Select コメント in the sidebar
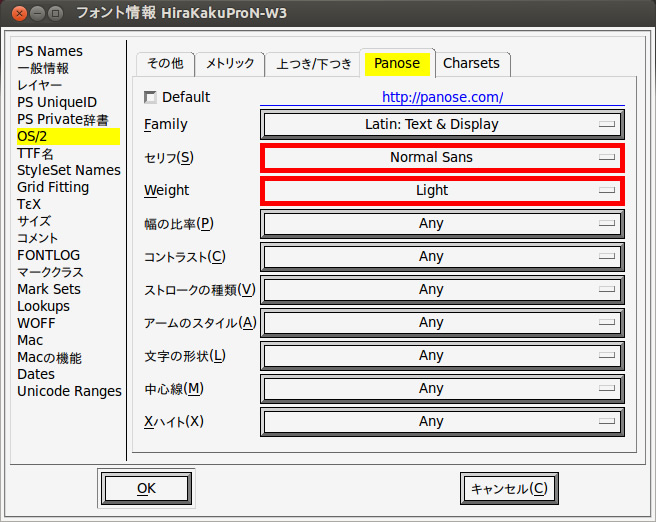The width and height of the screenshot is (656, 522). coord(37,238)
